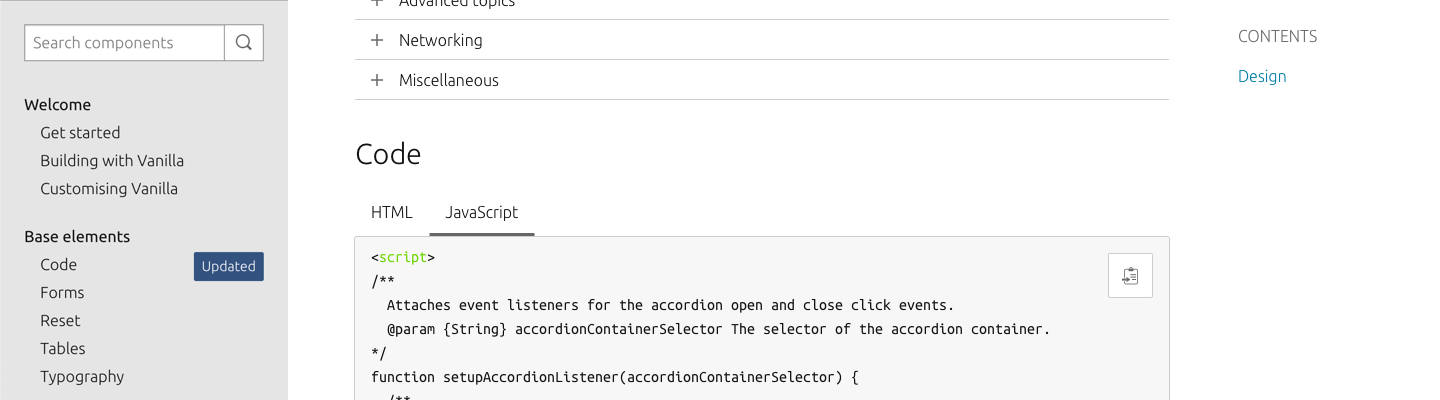Open the Typography sidebar link
The height and width of the screenshot is (400, 1440).
[x=82, y=376]
